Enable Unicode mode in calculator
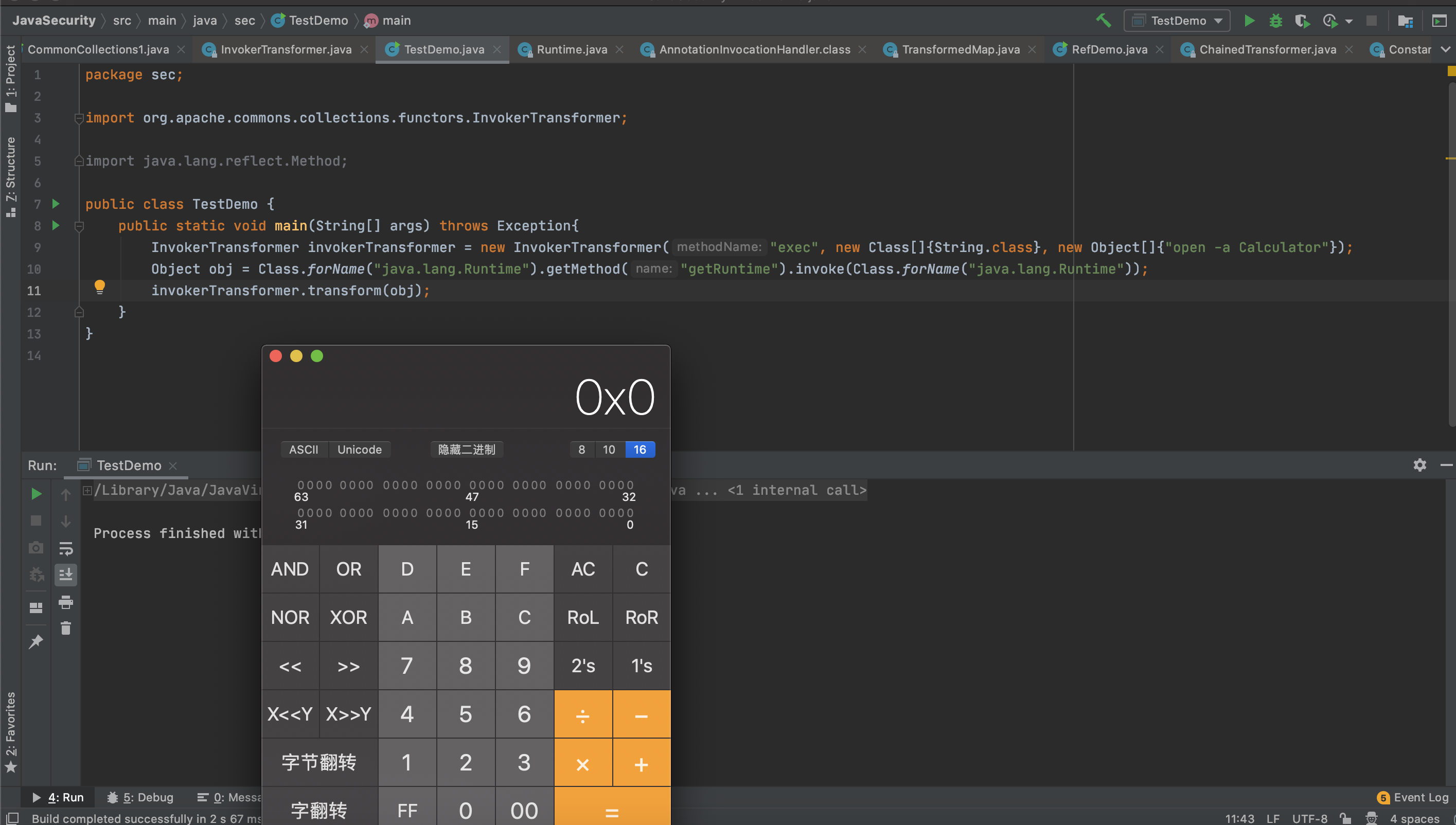The height and width of the screenshot is (825, 1456). pos(359,450)
